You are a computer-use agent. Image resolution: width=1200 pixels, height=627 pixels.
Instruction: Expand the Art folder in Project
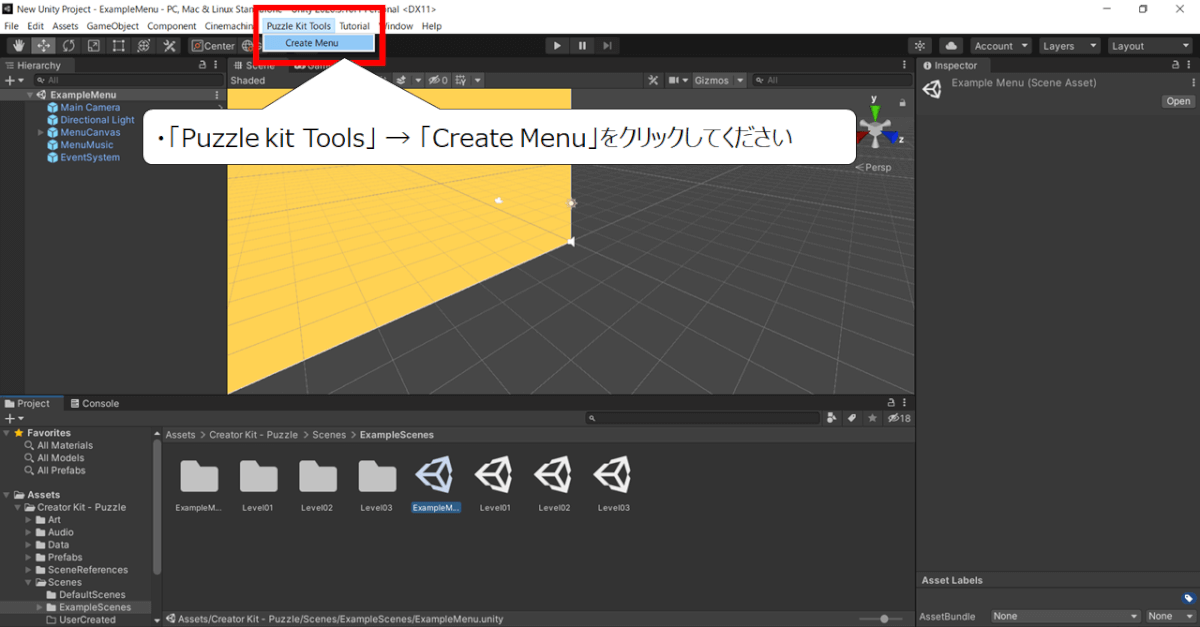28,520
